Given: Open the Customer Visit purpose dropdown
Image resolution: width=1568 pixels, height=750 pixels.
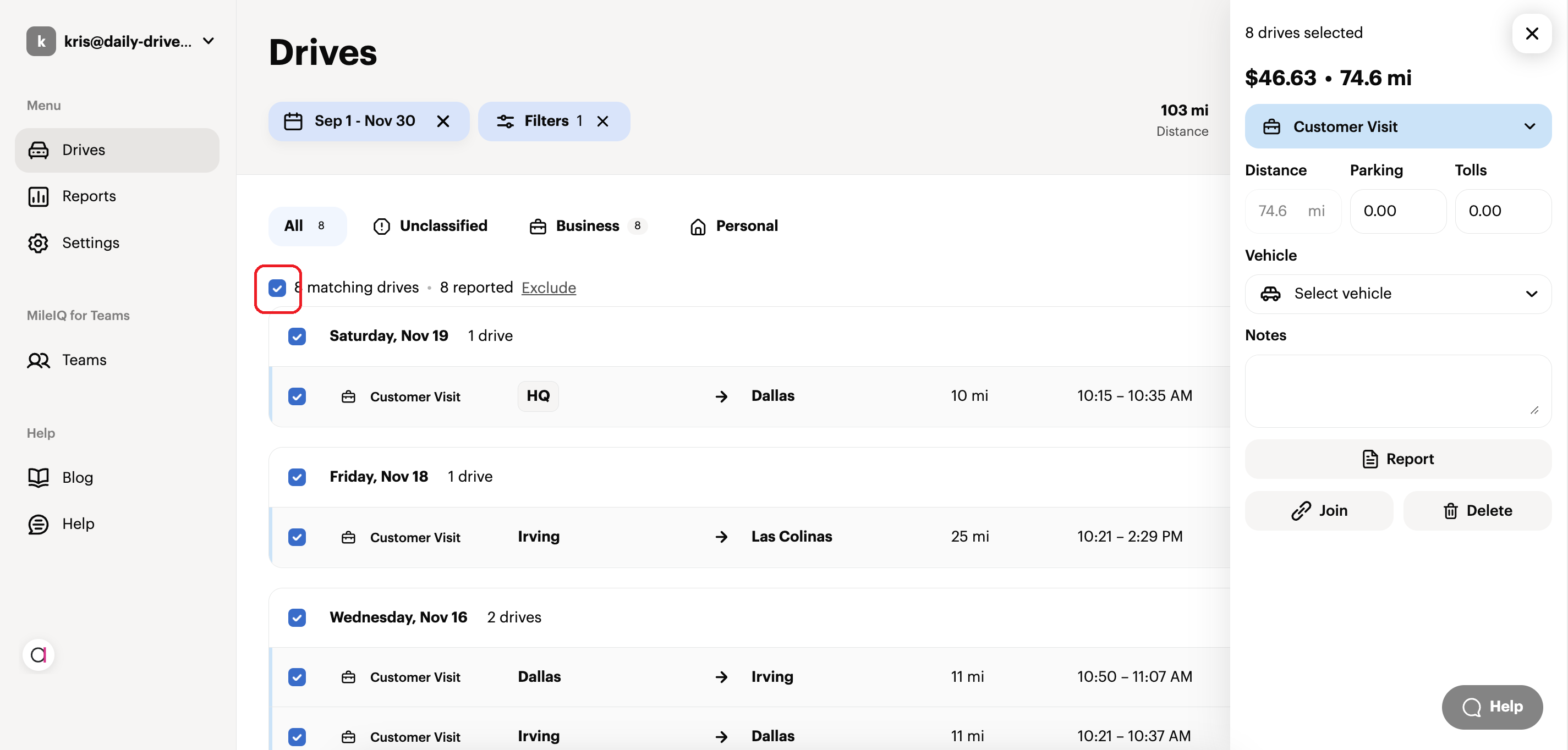Looking at the screenshot, I should (x=1397, y=126).
